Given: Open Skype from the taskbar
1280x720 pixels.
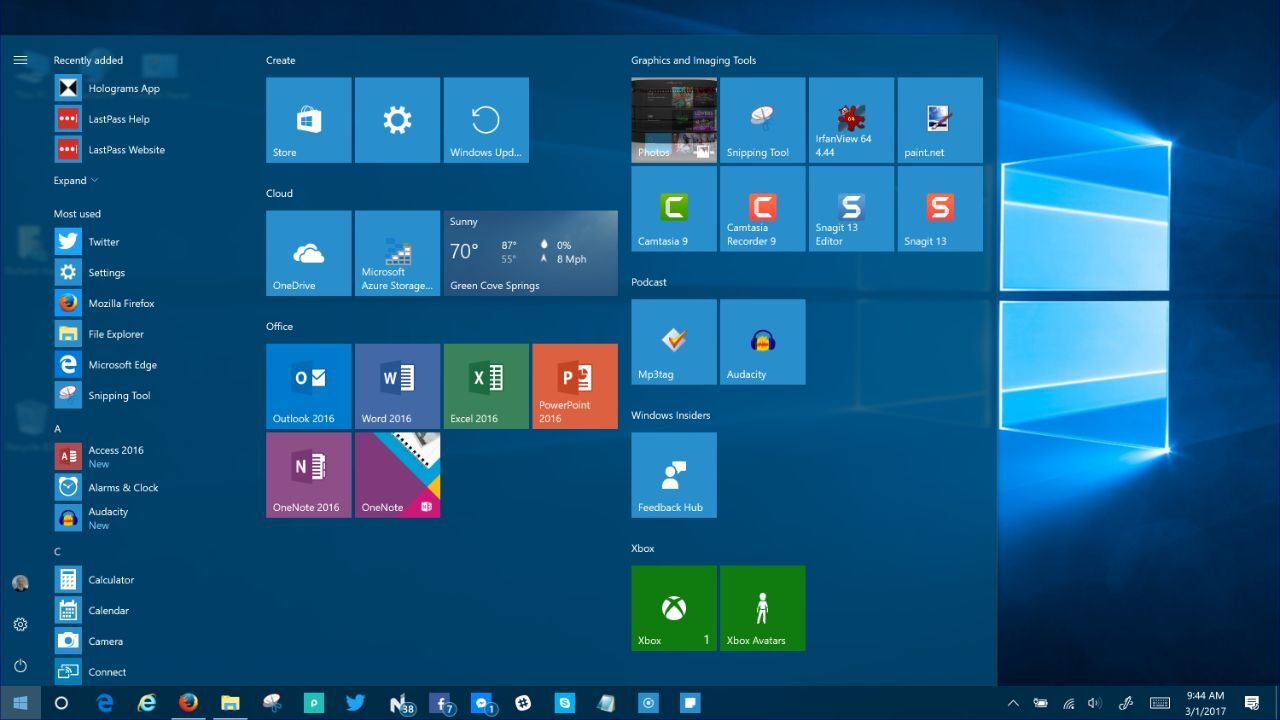Looking at the screenshot, I should 565,703.
